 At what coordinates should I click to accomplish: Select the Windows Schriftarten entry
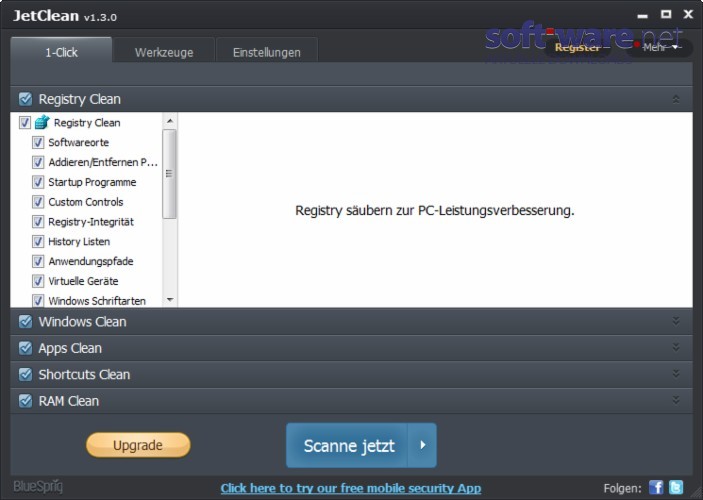(x=97, y=300)
